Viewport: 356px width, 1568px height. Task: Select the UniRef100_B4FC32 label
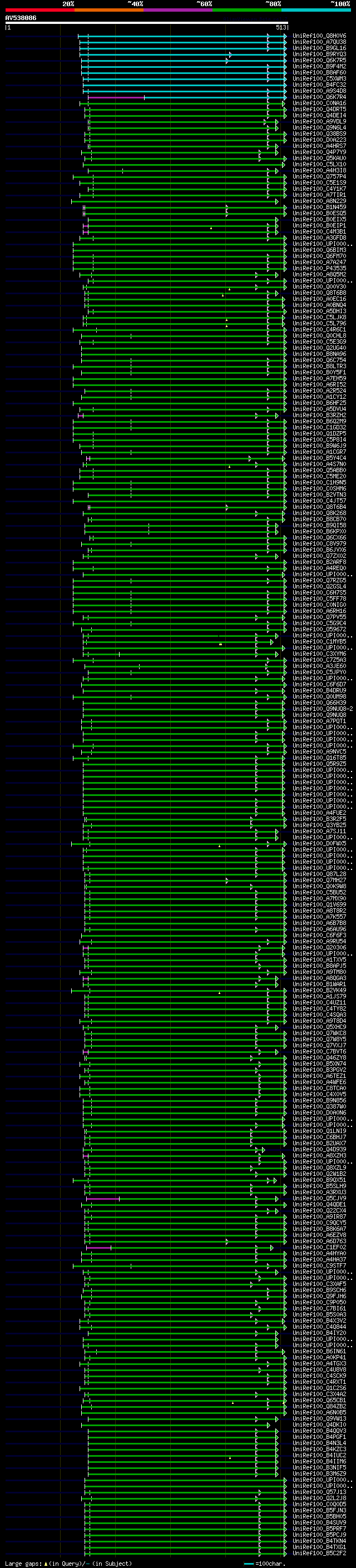tap(319, 85)
